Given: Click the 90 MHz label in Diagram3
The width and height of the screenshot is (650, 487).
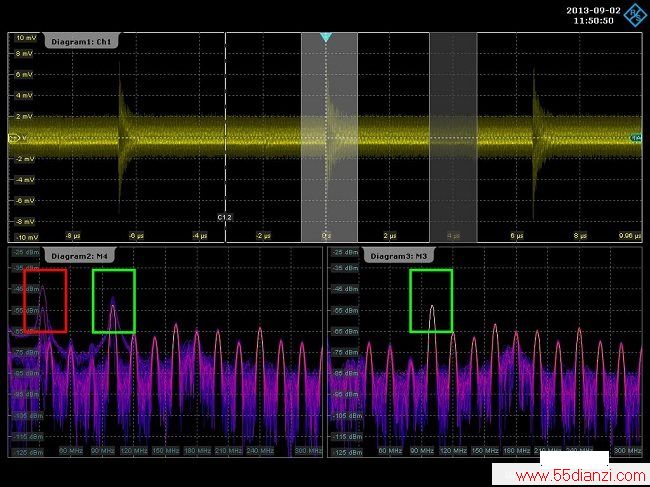Looking at the screenshot, I should [422, 451].
